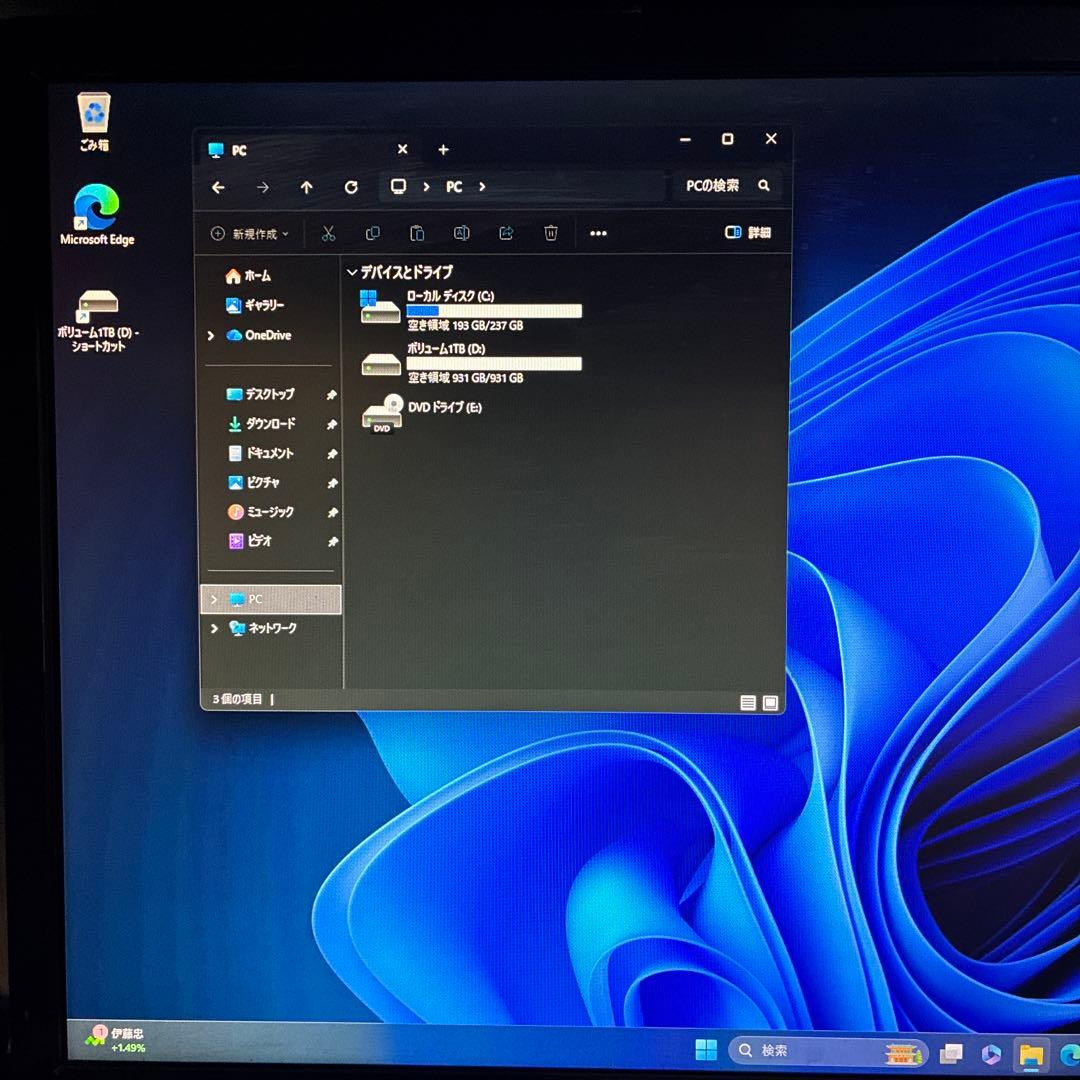Screen dimensions: 1080x1080
Task: Pin toggle next to ダウンロード entry
Action: 333,424
